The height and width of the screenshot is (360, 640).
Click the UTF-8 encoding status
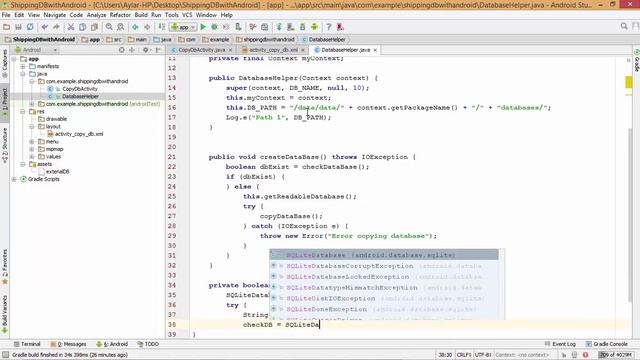[x=483, y=355]
